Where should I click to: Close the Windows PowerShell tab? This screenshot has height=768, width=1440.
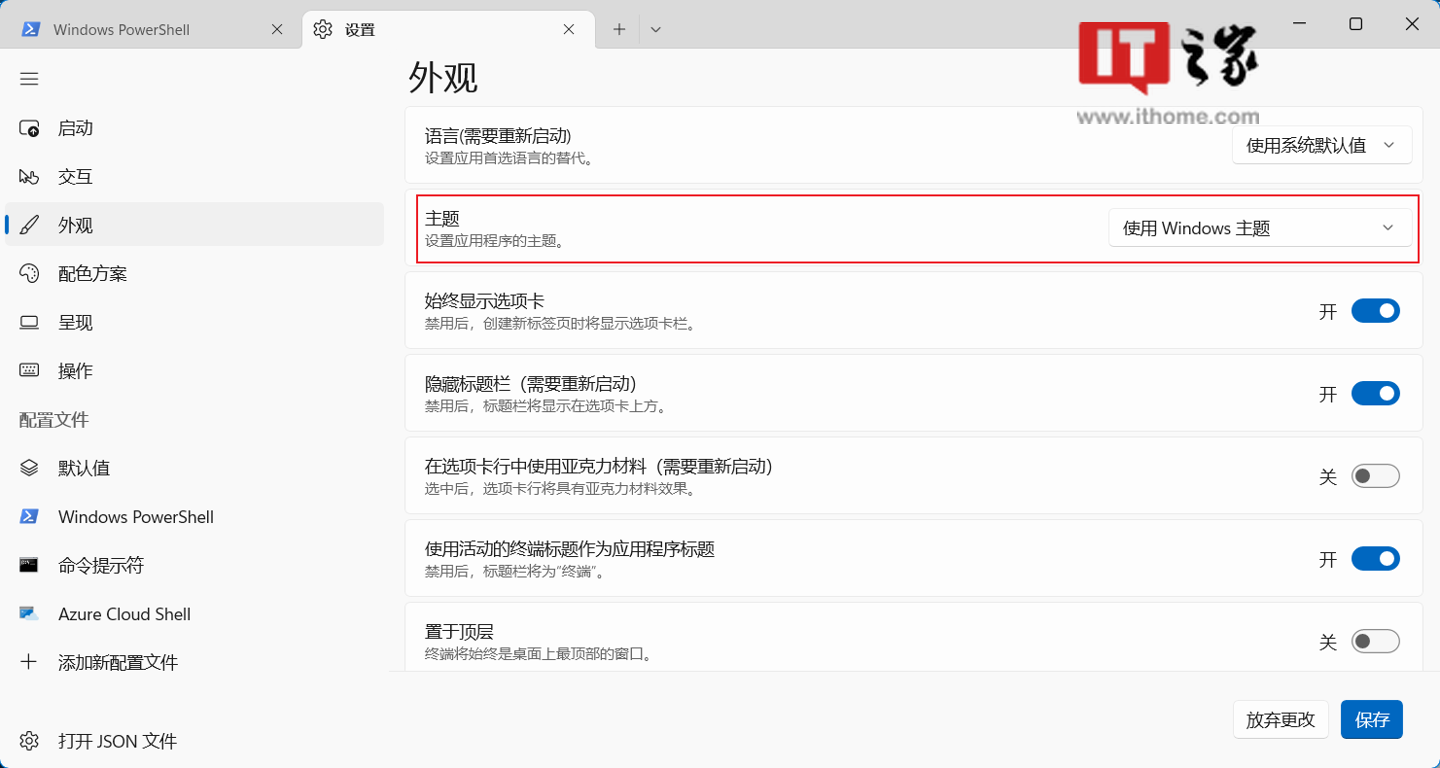point(277,29)
